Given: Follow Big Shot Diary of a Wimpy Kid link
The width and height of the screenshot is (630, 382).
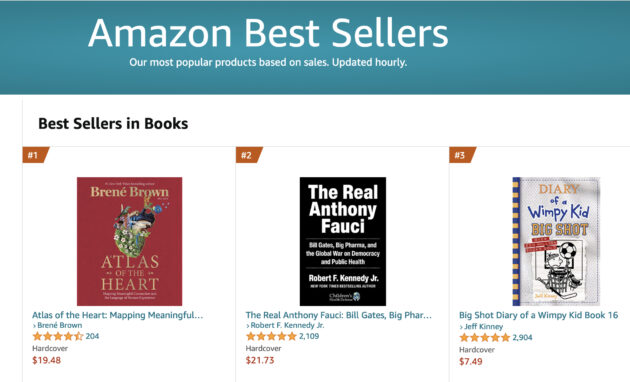Looking at the screenshot, I should 538,315.
